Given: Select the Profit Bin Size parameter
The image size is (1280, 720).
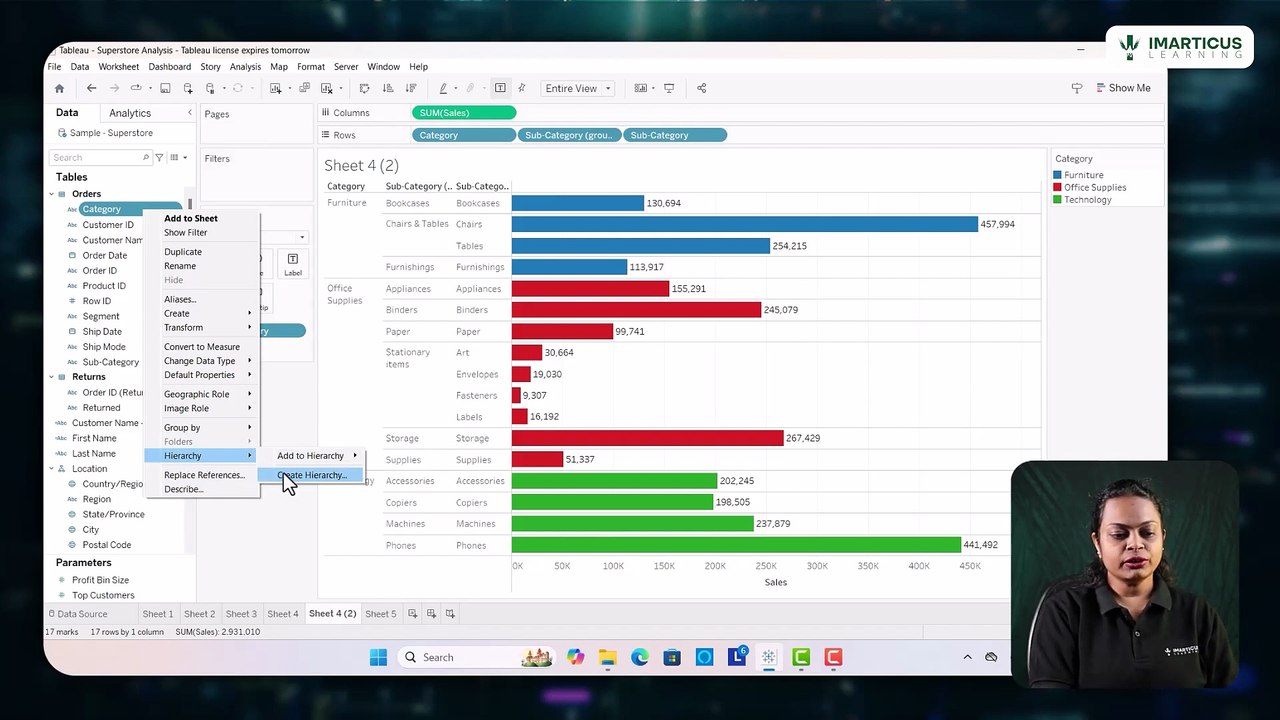Looking at the screenshot, I should click(100, 580).
